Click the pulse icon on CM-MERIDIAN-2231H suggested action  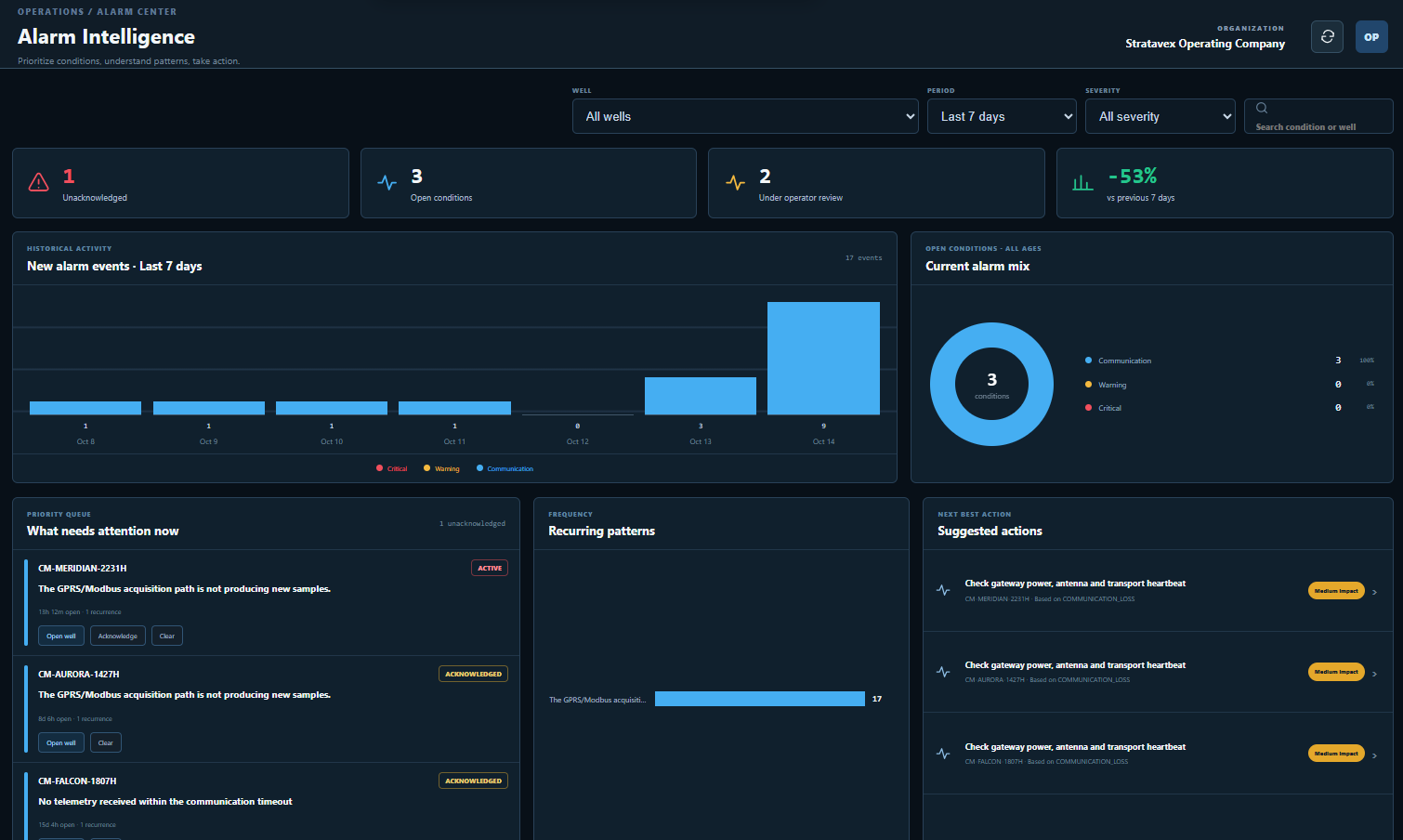[x=943, y=590]
